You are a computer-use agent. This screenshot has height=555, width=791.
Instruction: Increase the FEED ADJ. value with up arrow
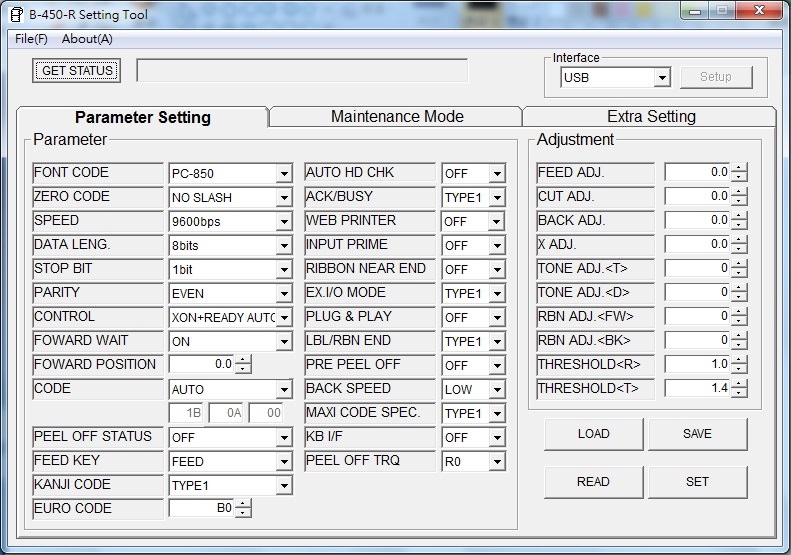click(x=739, y=168)
